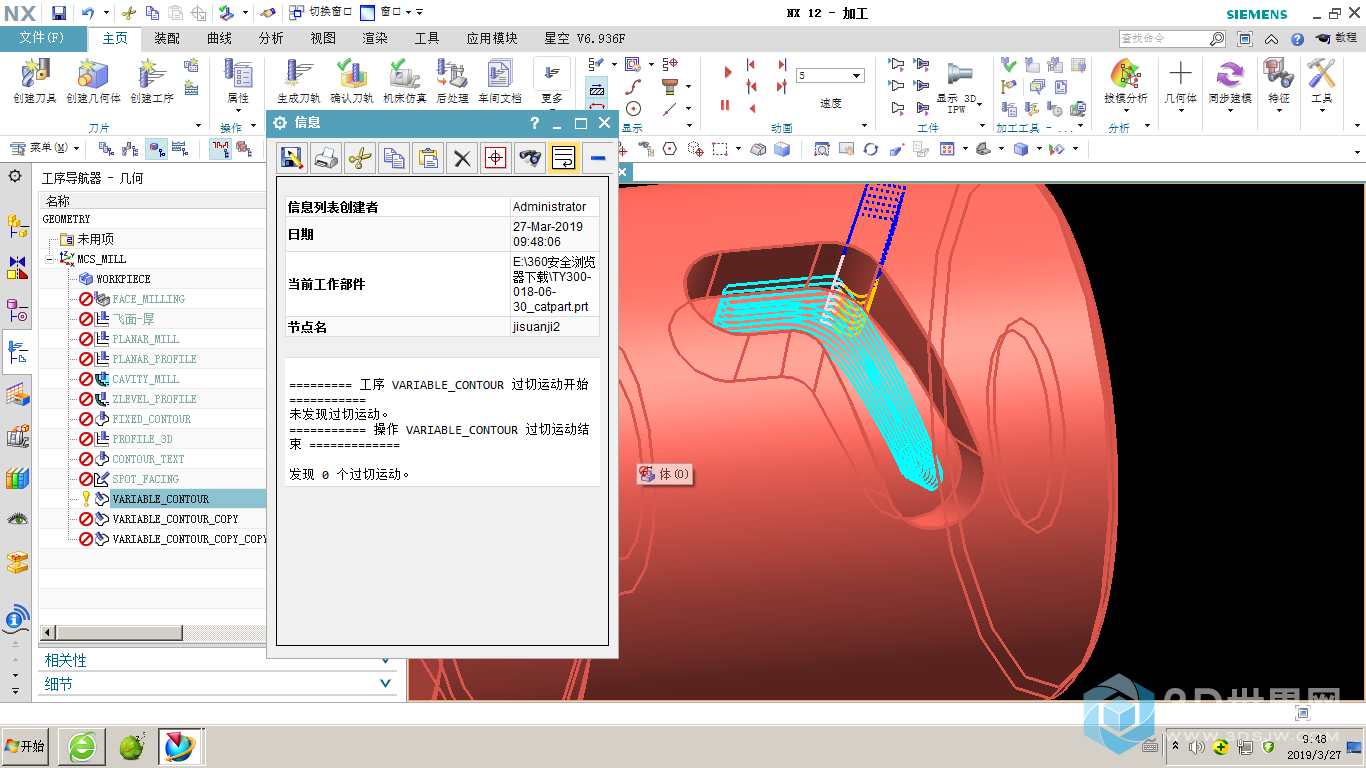The height and width of the screenshot is (768, 1366).
Task: Expand the More (更多) dropdown
Action: pyautogui.click(x=552, y=82)
